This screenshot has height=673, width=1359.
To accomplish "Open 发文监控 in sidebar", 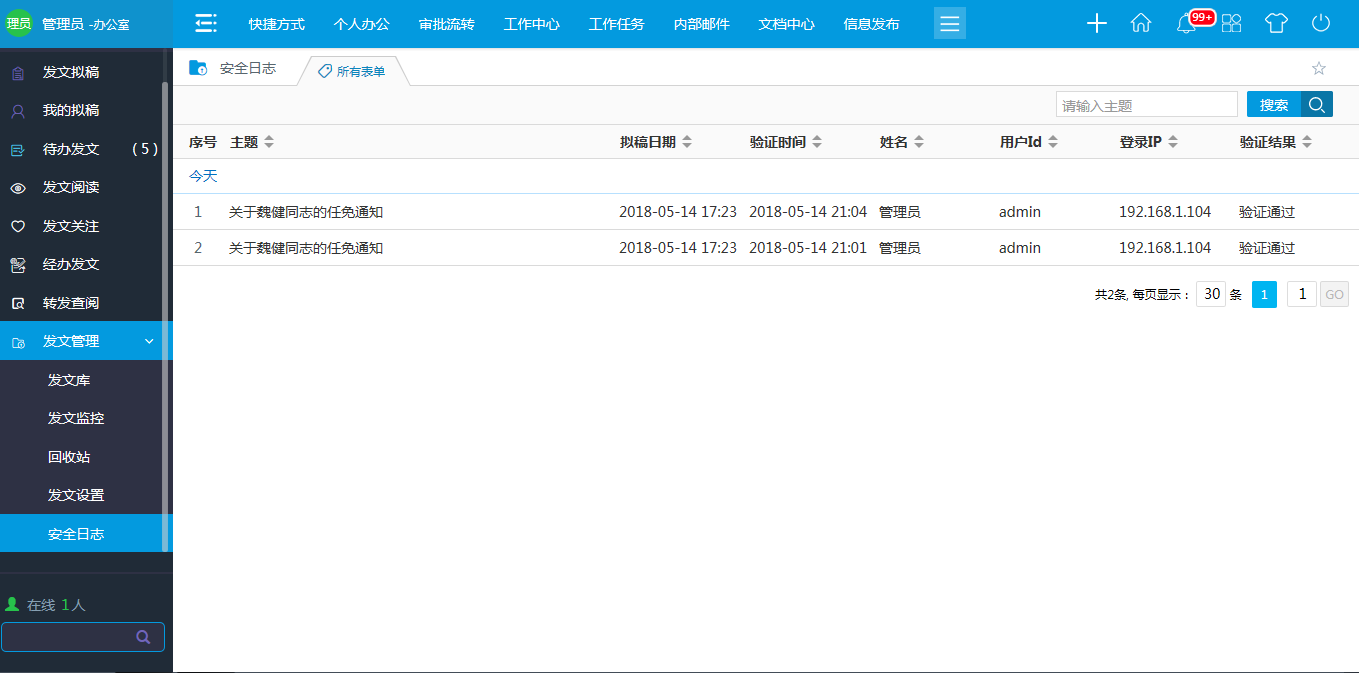I will 76,418.
